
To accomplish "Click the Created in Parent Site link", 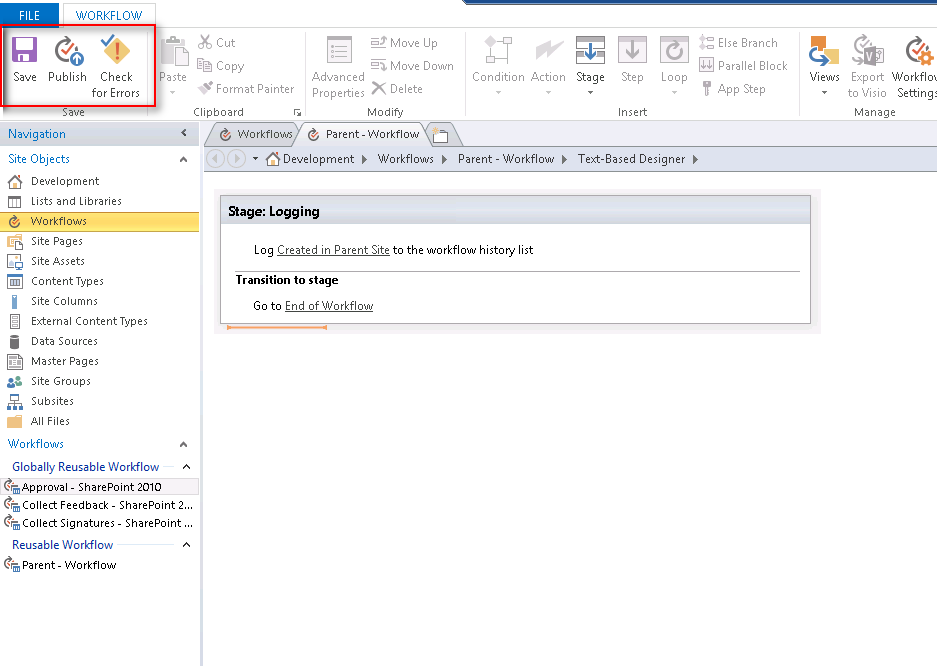I will 333,249.
